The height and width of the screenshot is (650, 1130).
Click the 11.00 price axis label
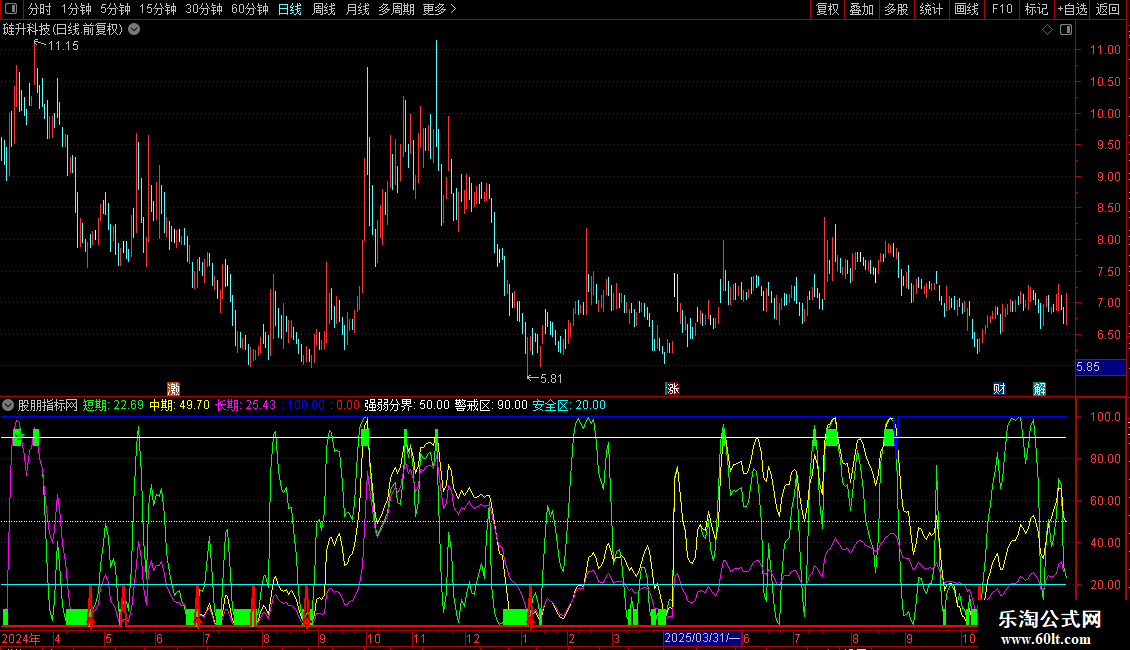[1105, 50]
